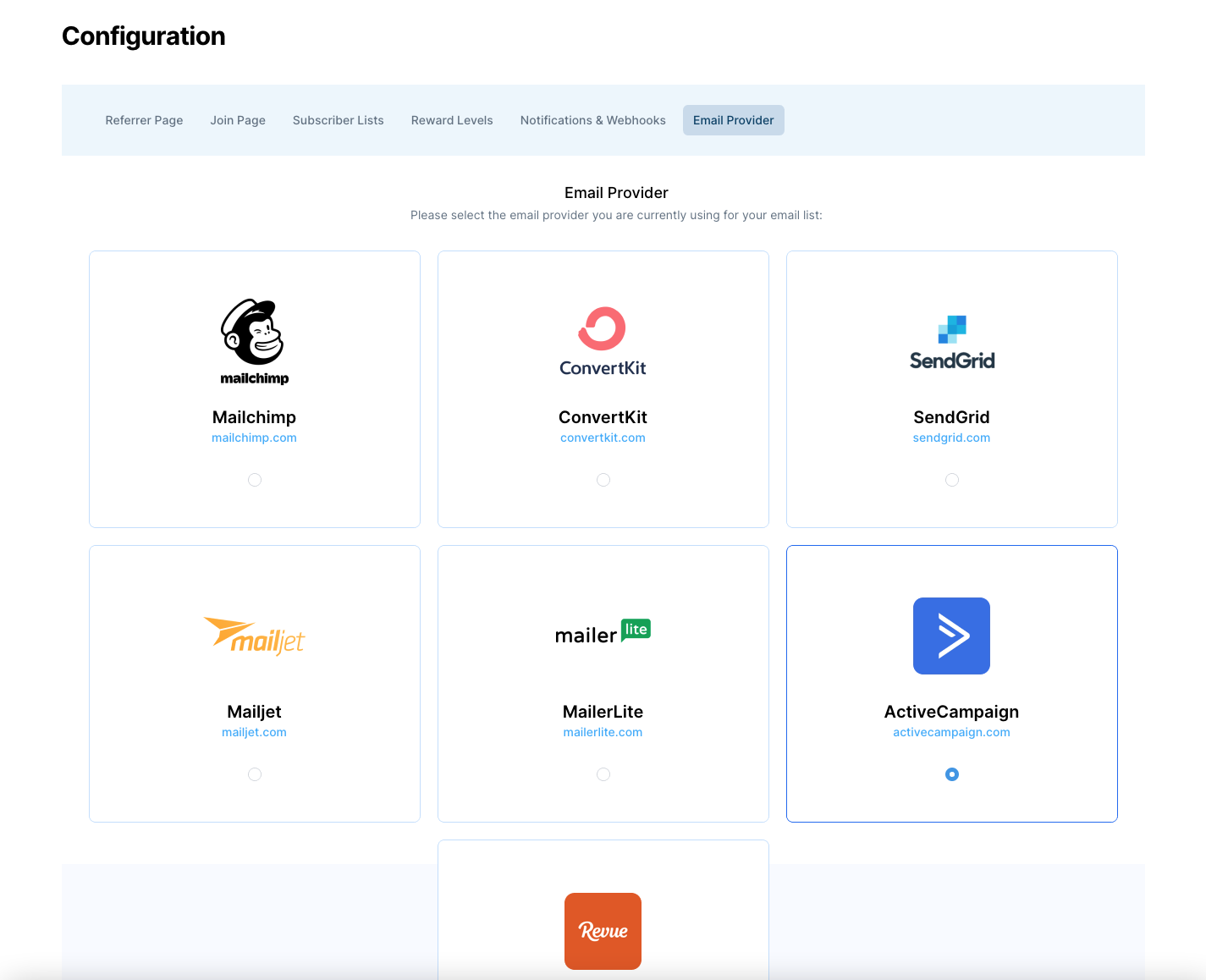Click the ActiveCampaign blue arrow logo
This screenshot has height=980, width=1206.
[x=951, y=636]
